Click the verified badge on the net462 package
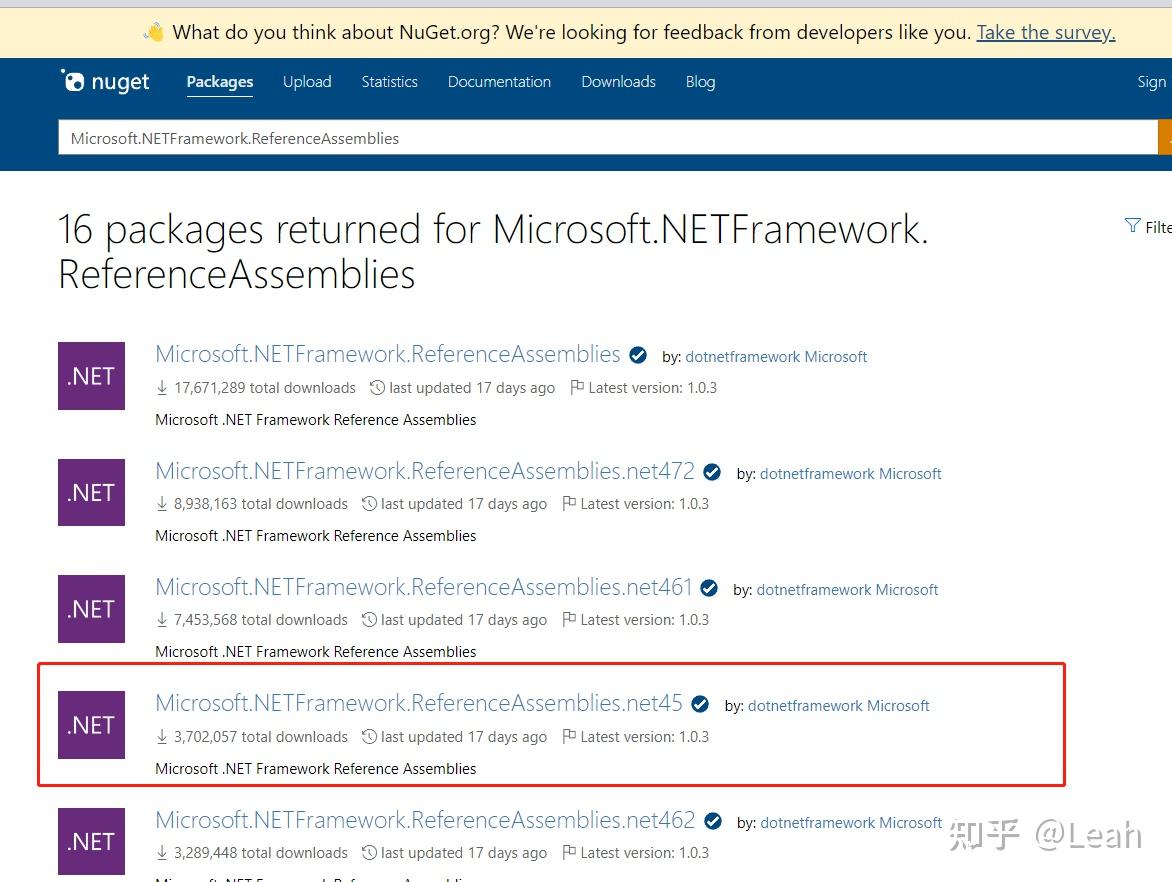The image size is (1172, 882). [x=712, y=820]
